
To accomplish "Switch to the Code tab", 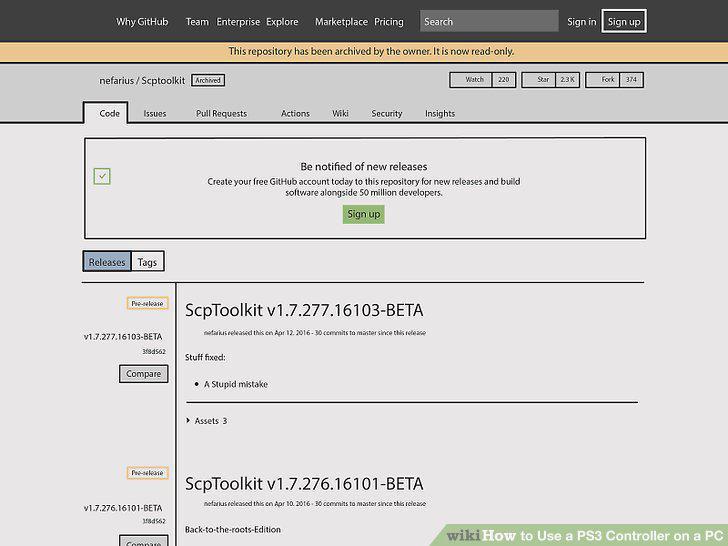I will click(105, 113).
